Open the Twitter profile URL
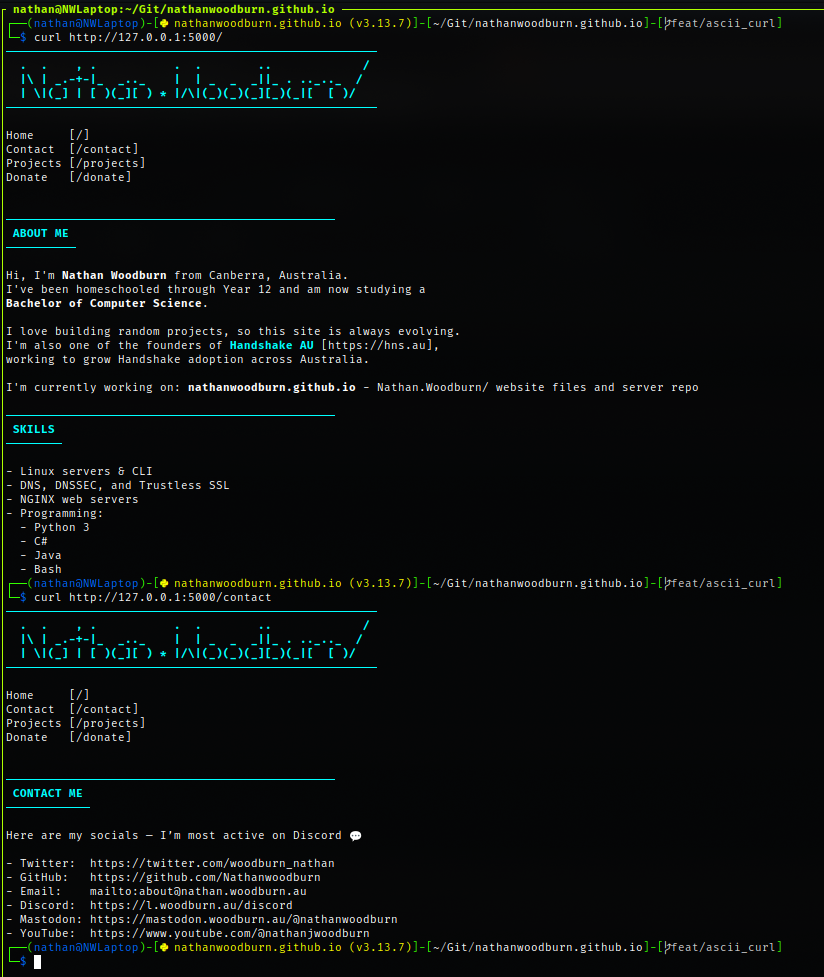Image resolution: width=824 pixels, height=977 pixels. 212,863
